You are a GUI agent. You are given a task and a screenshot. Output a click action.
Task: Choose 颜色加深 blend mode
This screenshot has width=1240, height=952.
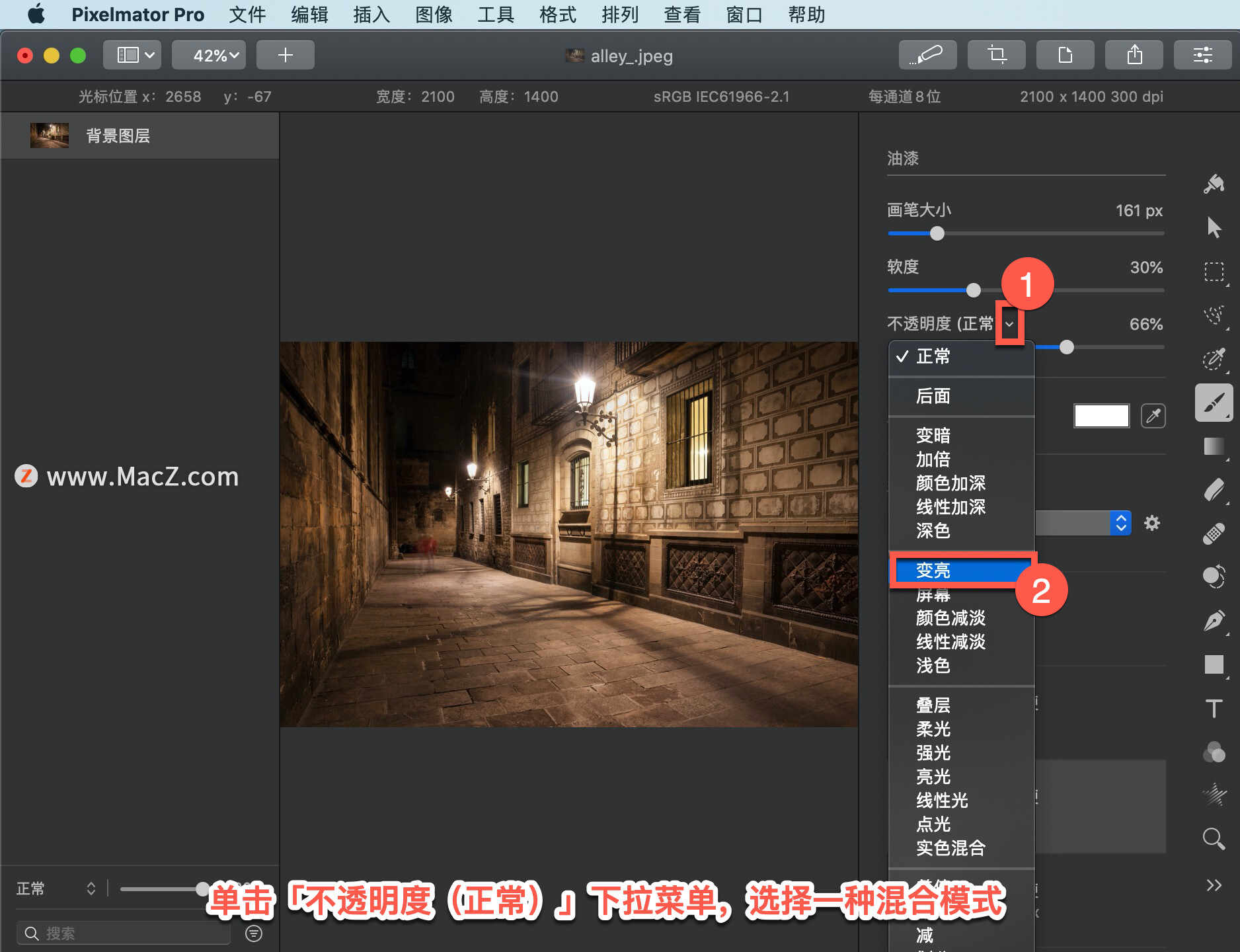[962, 483]
